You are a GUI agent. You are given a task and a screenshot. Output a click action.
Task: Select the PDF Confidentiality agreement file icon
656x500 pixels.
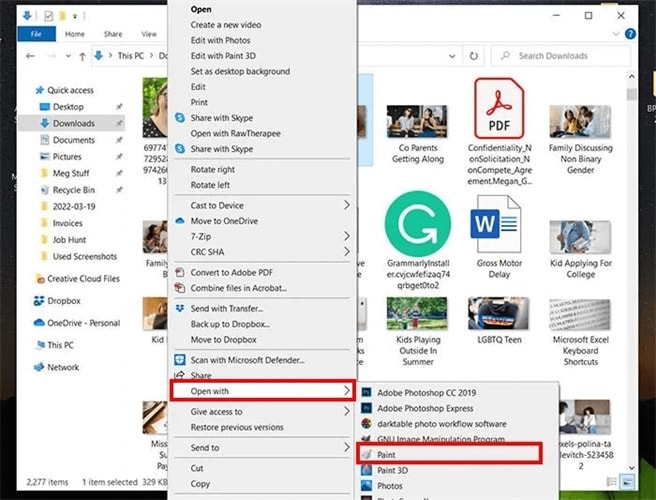click(x=499, y=108)
